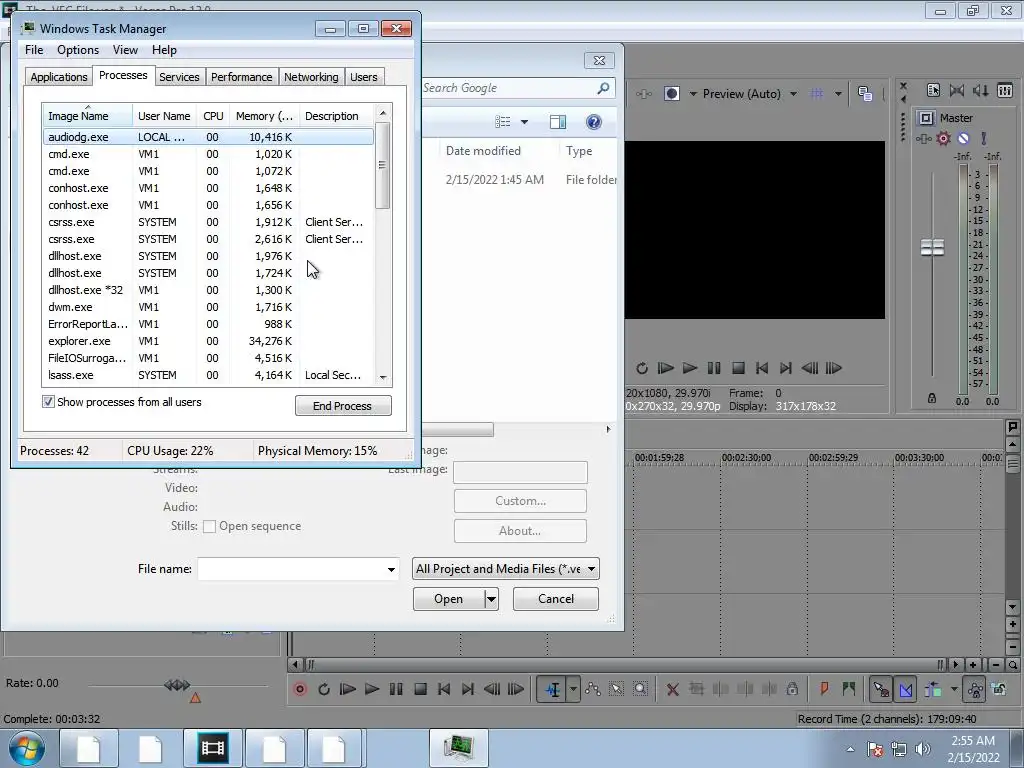Click End Process button

(x=343, y=406)
